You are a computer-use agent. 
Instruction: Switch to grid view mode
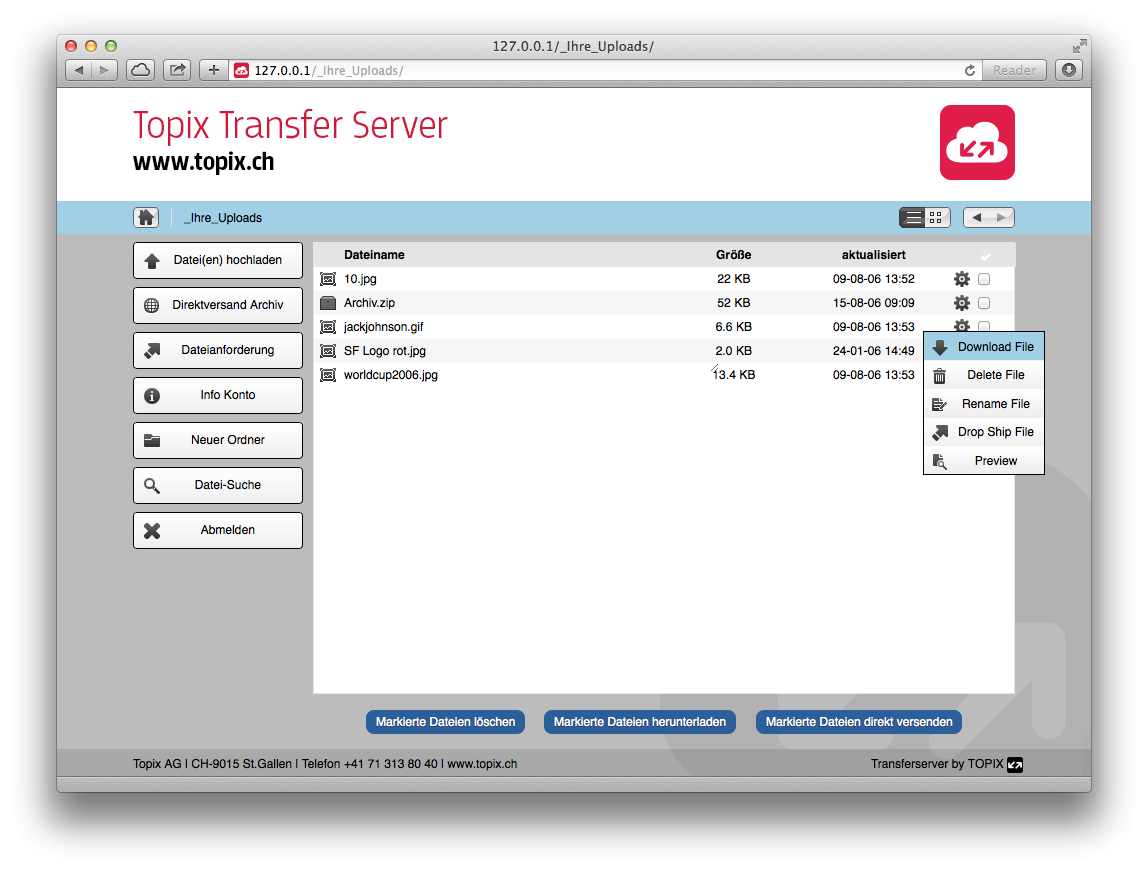click(936, 216)
